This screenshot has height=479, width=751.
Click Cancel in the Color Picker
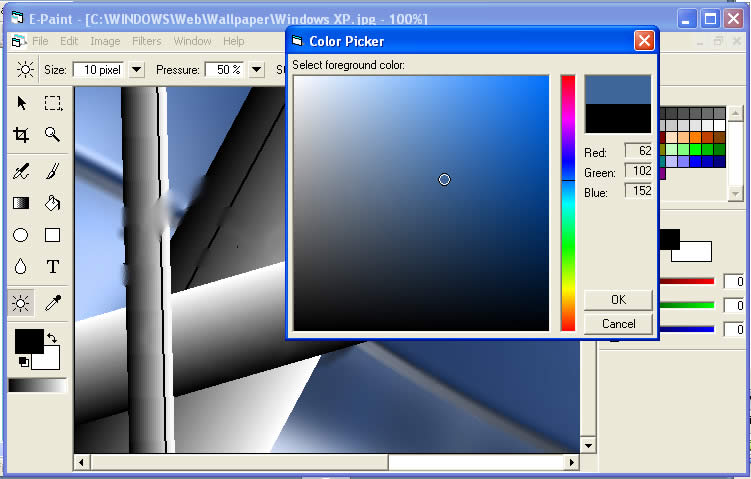[618, 324]
